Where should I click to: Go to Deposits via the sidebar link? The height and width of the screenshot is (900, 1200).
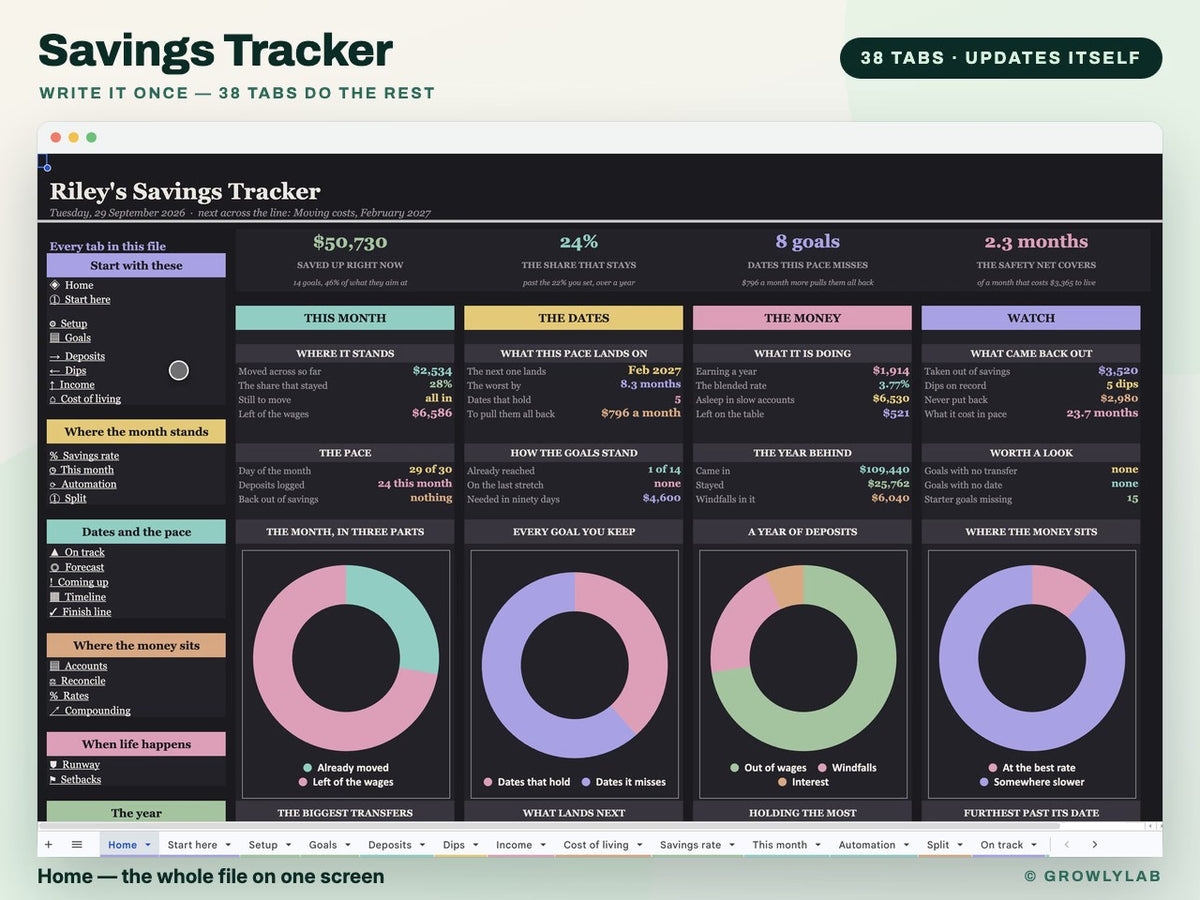(x=77, y=356)
